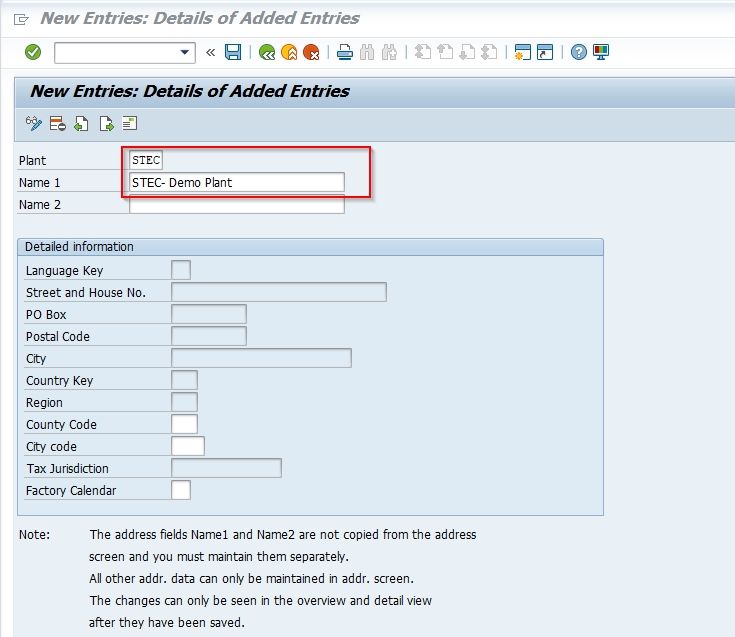Click the Delete entry icon

pos(58,124)
